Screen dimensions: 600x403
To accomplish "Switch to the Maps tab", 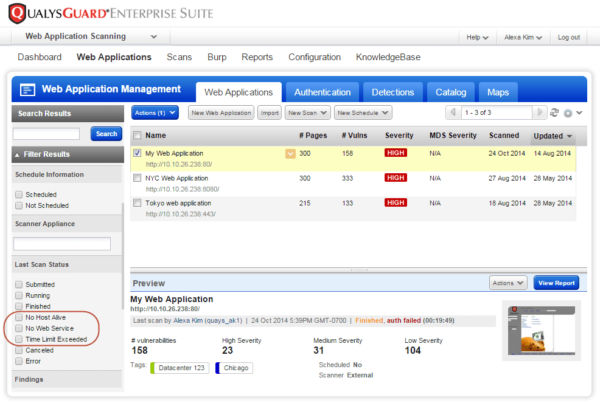I will [498, 92].
